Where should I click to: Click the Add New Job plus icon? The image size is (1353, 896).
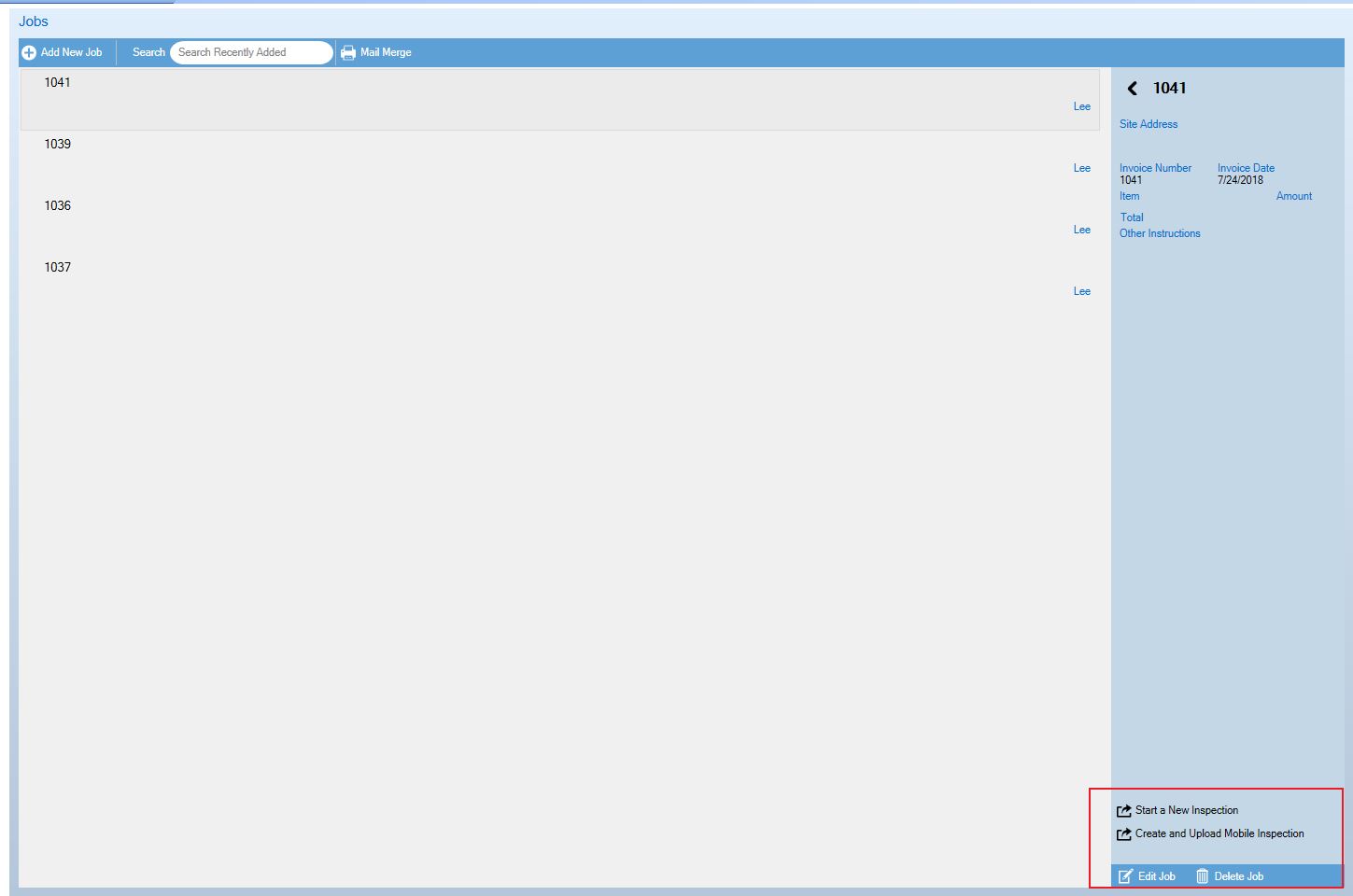coord(29,52)
